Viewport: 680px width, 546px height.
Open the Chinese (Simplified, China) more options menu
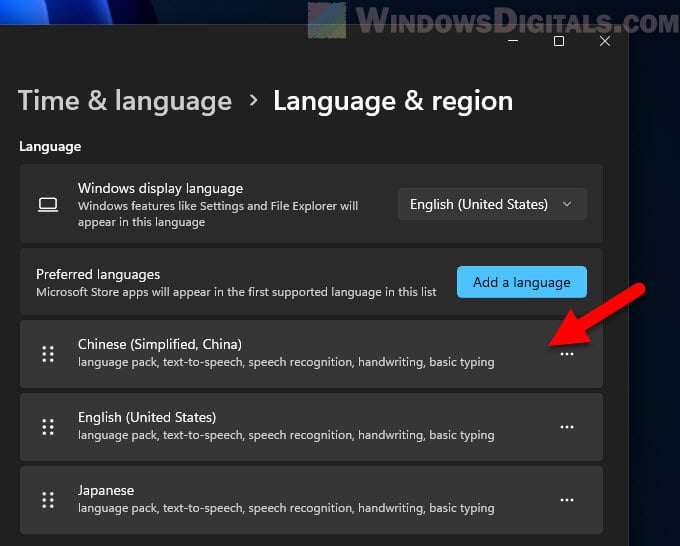[566, 354]
